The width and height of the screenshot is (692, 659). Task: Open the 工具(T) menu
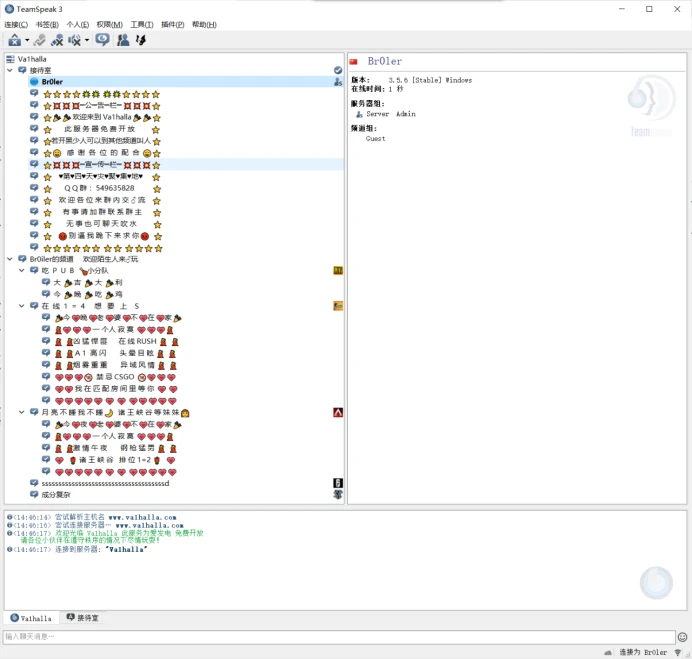pos(142,25)
